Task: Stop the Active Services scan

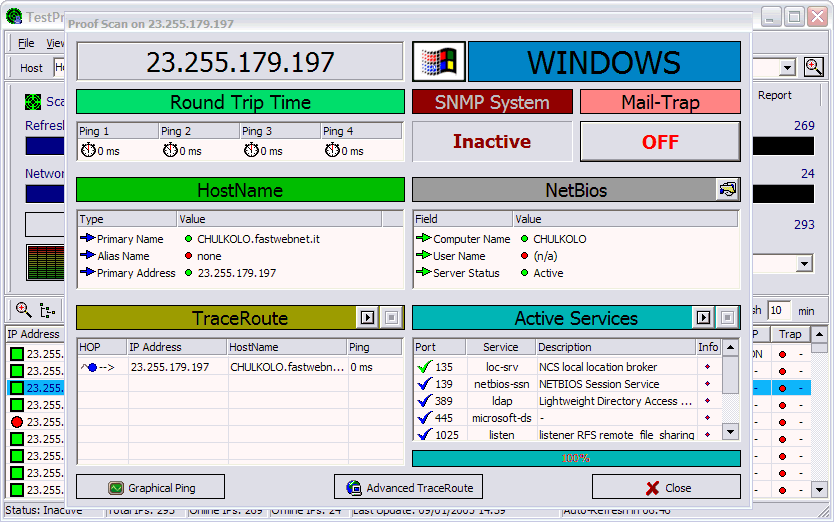Action: point(728,318)
